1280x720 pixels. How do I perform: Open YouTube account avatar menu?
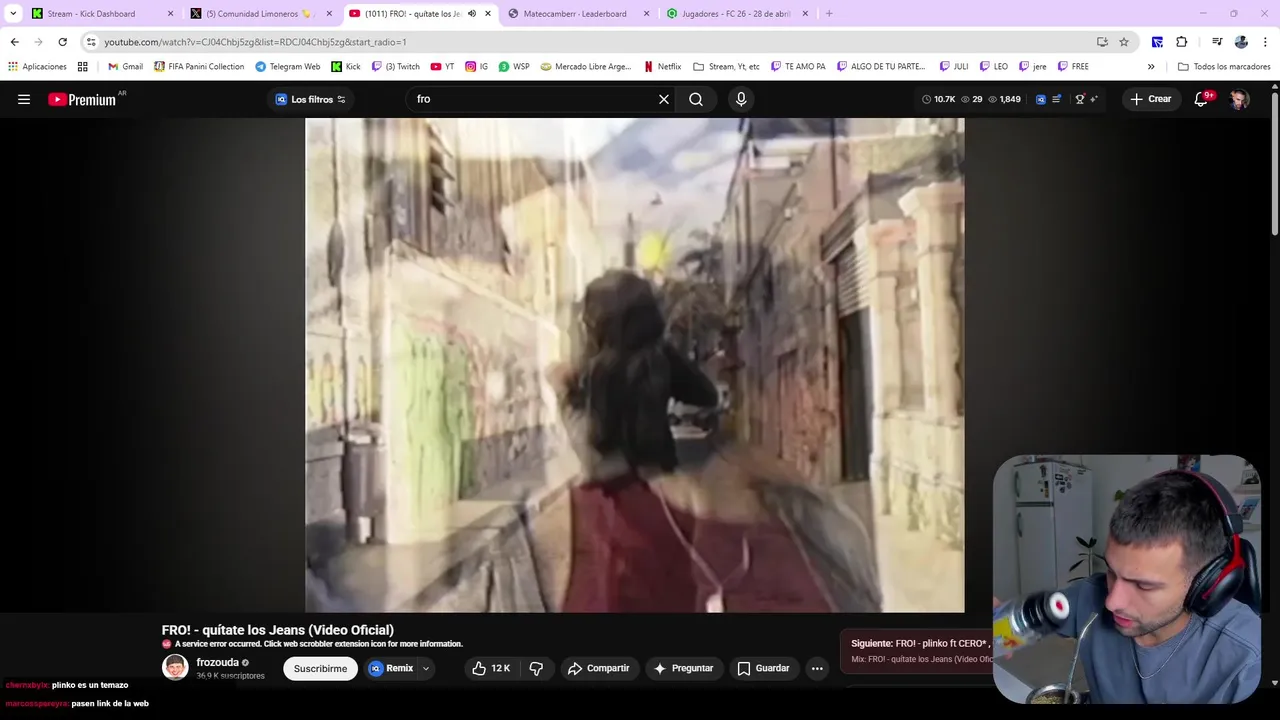point(1239,99)
